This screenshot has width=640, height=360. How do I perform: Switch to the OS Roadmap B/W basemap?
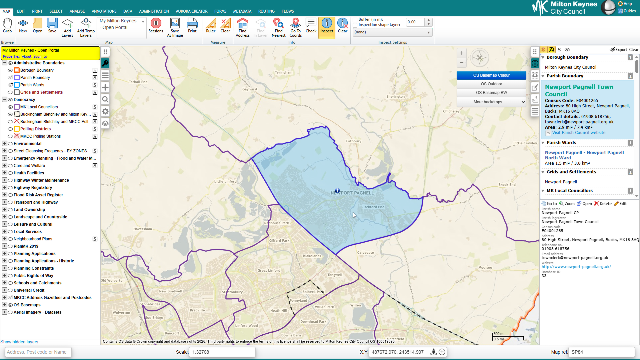(491, 93)
